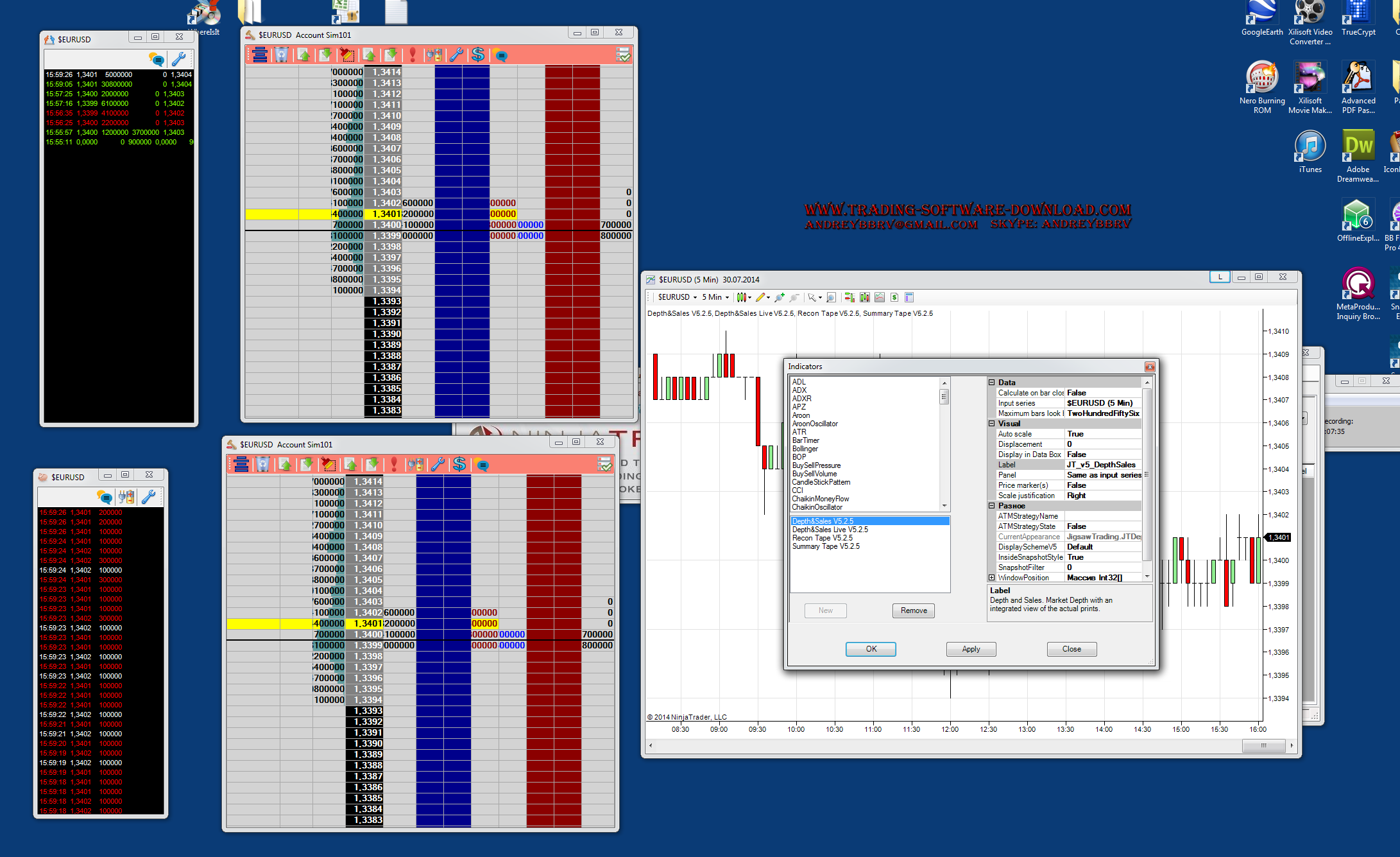Select Bollinger in the indicators list
The image size is (1400, 857).
[x=805, y=449]
